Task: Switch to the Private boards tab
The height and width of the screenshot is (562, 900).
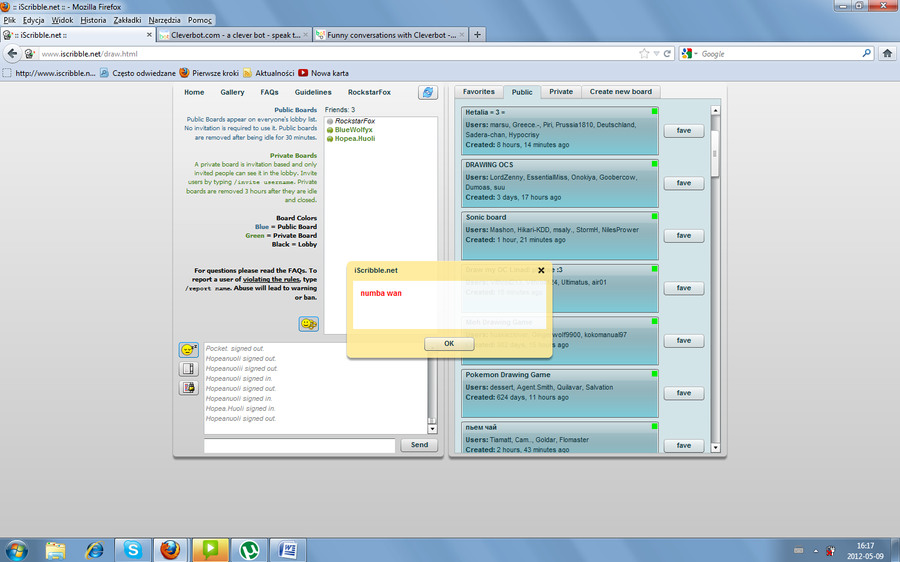Action: (561, 92)
